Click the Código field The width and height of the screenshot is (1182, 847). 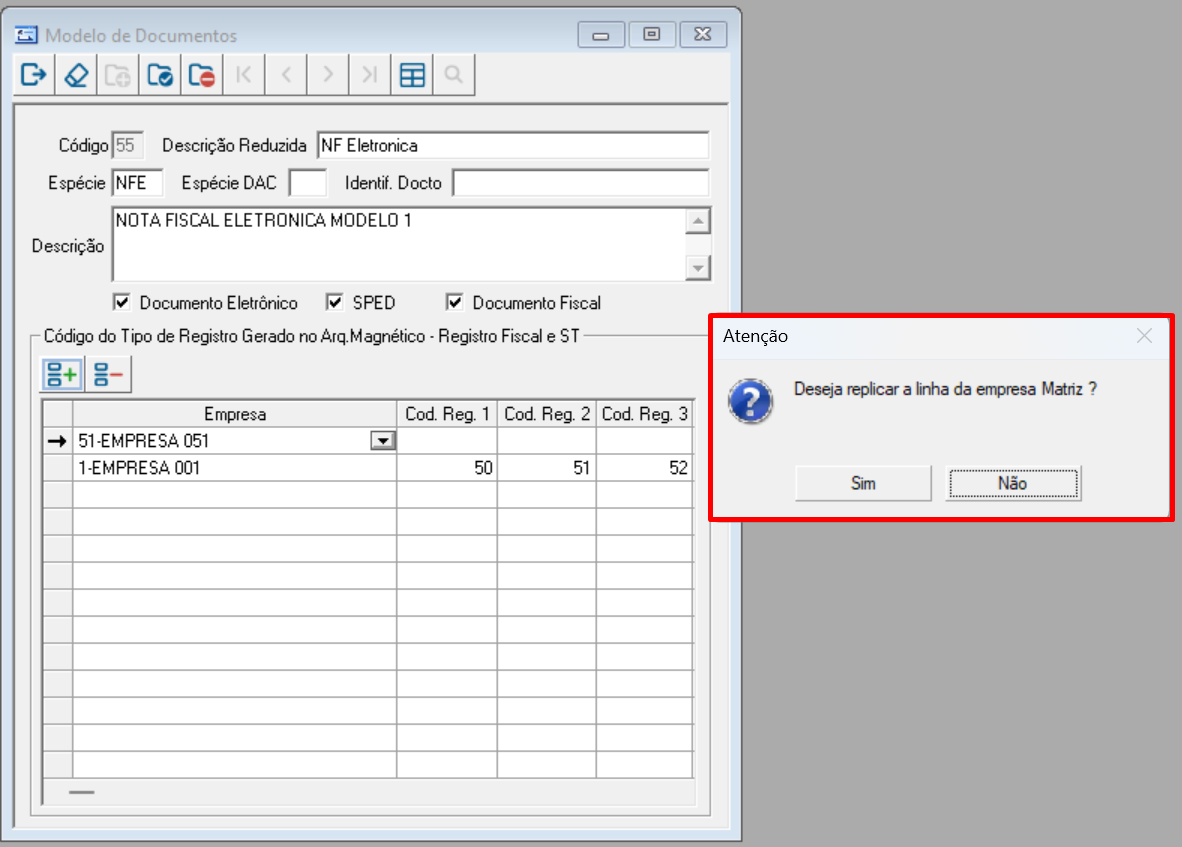click(127, 145)
